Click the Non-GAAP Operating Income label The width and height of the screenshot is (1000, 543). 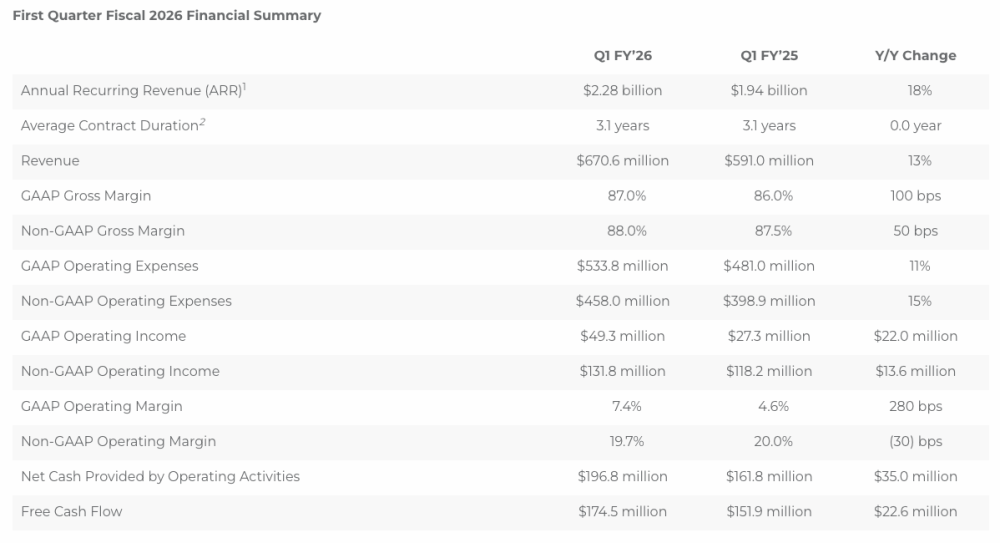point(120,371)
